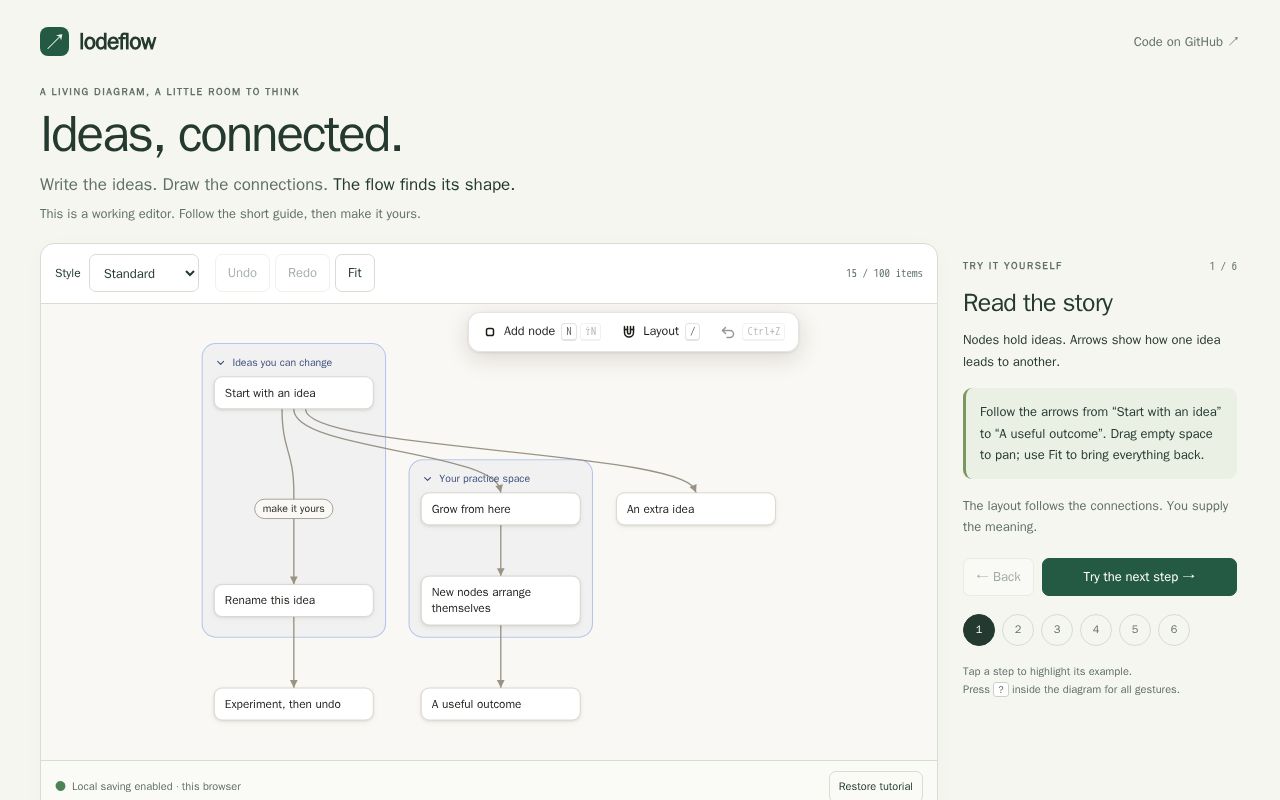Click the lodeflow logo icon
The width and height of the screenshot is (1280, 800).
pos(54,42)
